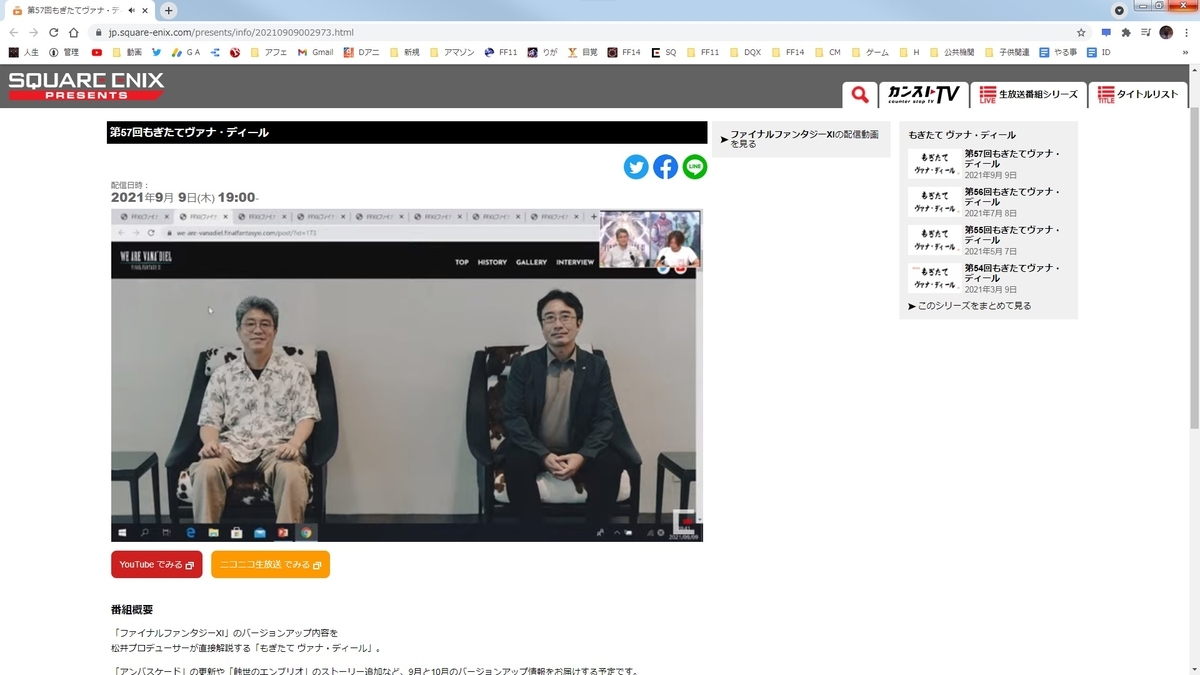The image size is (1200, 675).
Task: Open the タイトルリスト tab
Action: (1138, 95)
